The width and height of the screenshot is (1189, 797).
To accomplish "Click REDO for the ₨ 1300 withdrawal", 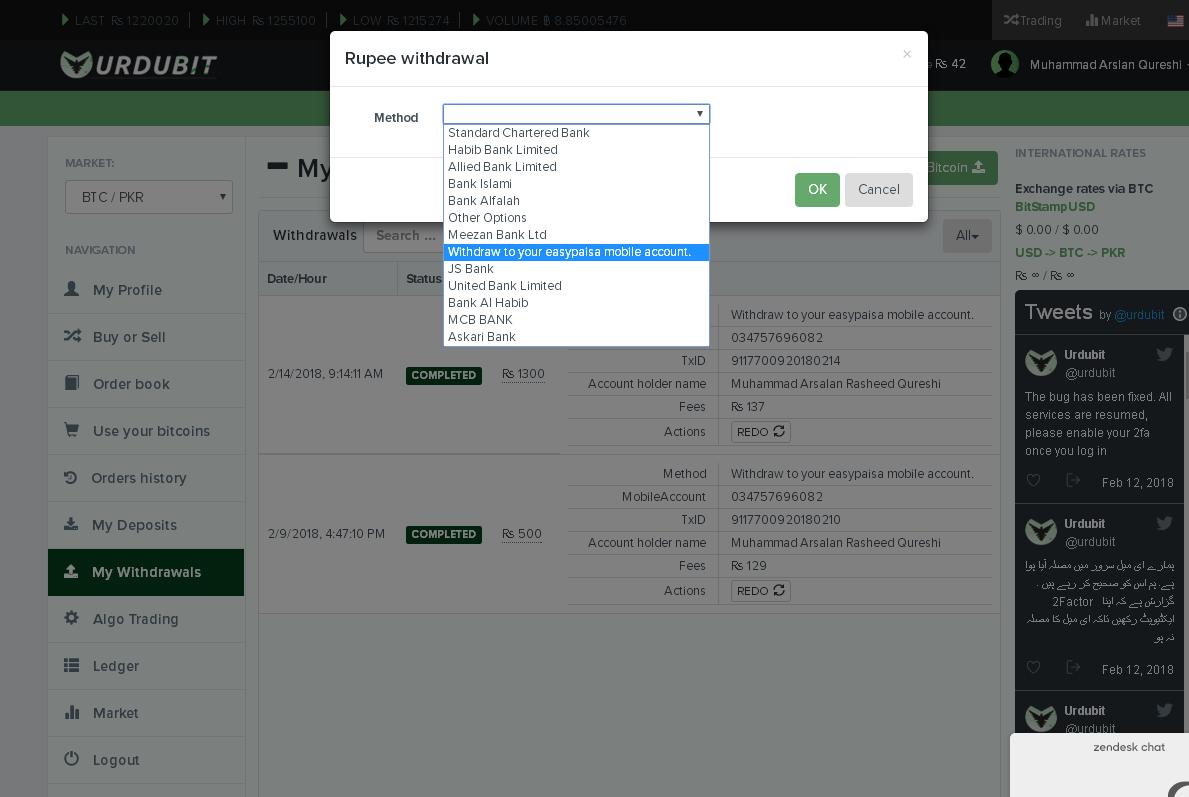I will (x=761, y=431).
